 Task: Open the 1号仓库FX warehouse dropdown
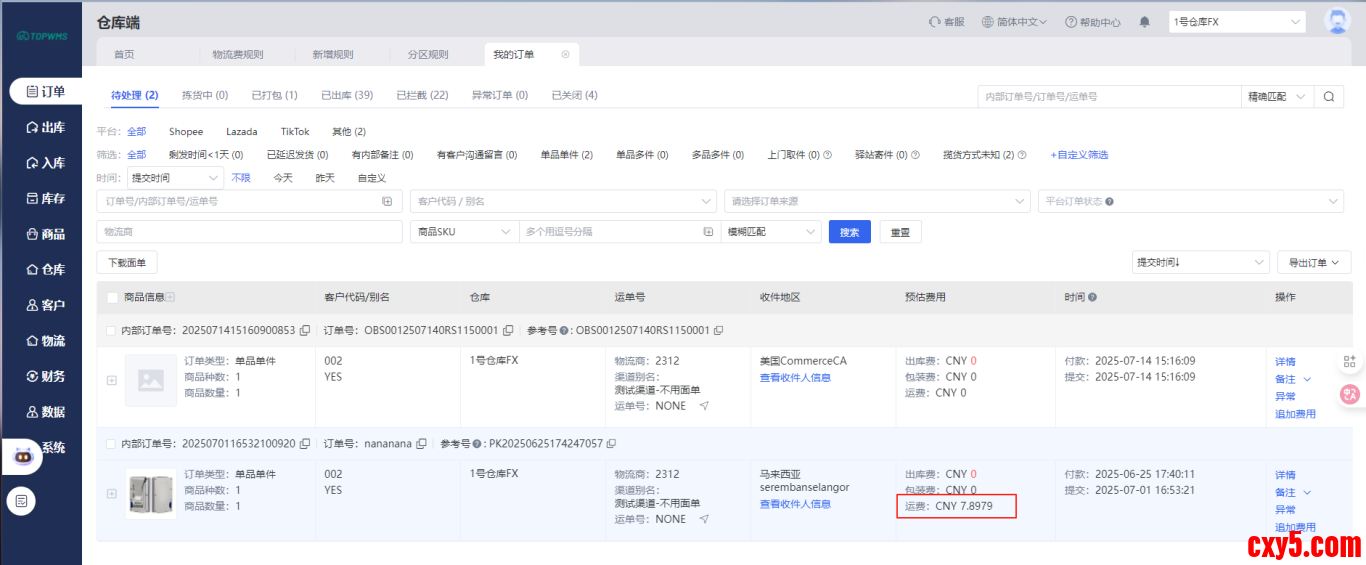(x=1237, y=22)
